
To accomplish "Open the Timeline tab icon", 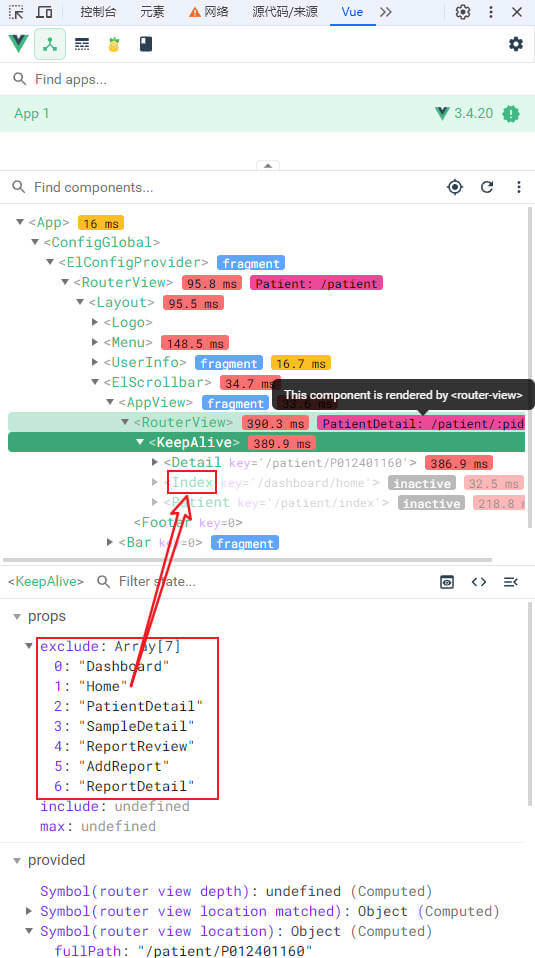I will click(82, 44).
